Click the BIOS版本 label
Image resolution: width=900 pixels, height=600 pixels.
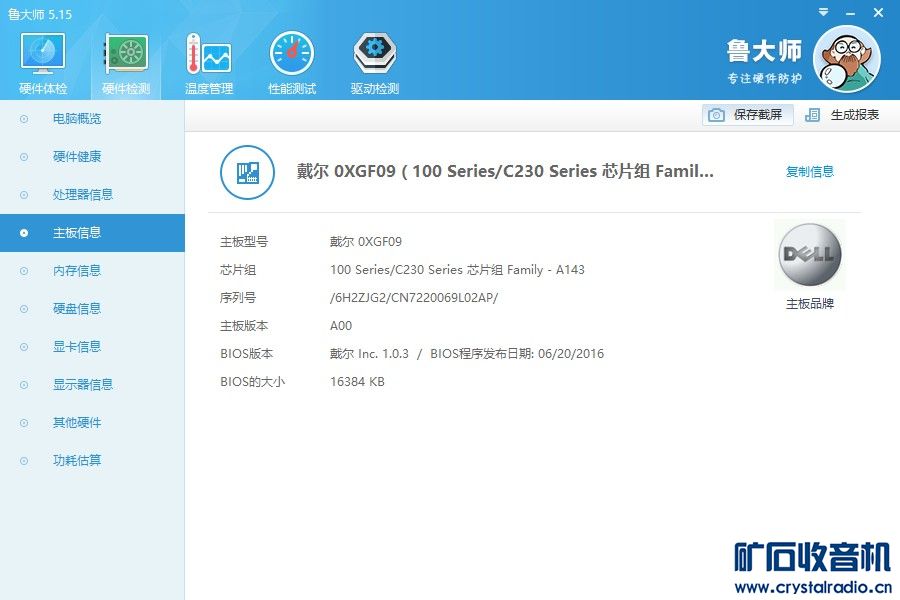(x=246, y=354)
